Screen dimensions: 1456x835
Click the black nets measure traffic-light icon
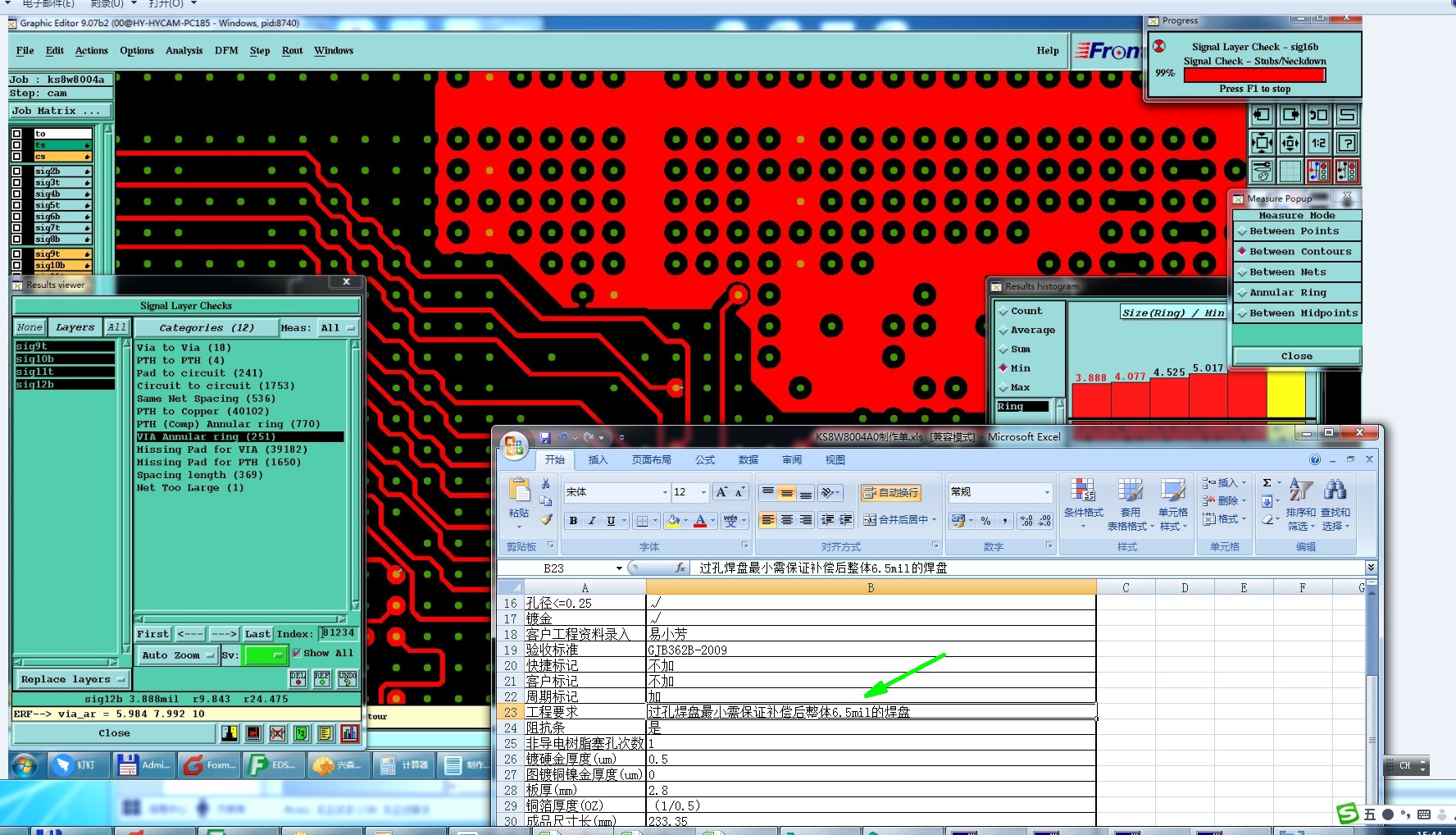point(1347,171)
